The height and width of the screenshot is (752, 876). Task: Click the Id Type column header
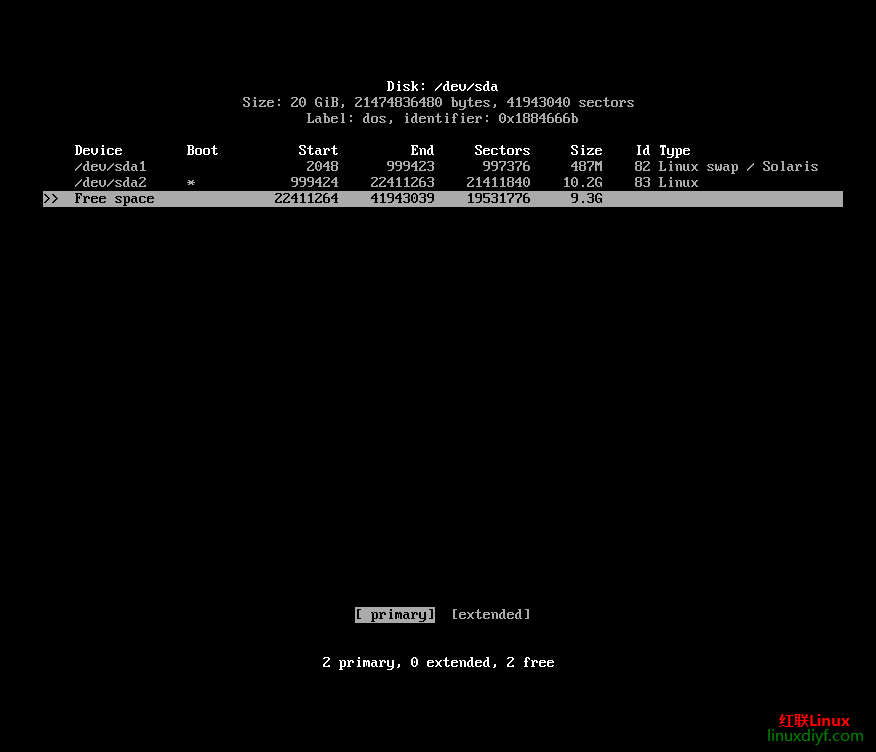[663, 151]
